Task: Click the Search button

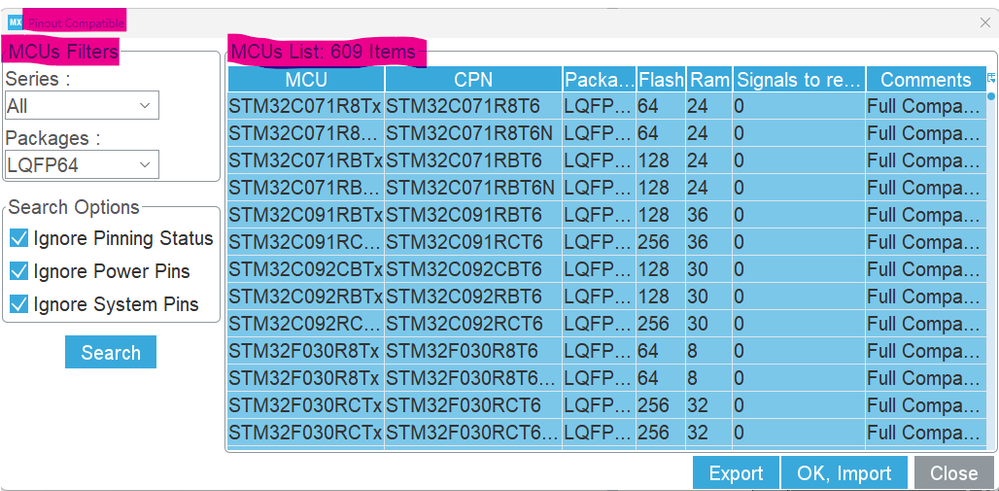Action: click(x=111, y=352)
